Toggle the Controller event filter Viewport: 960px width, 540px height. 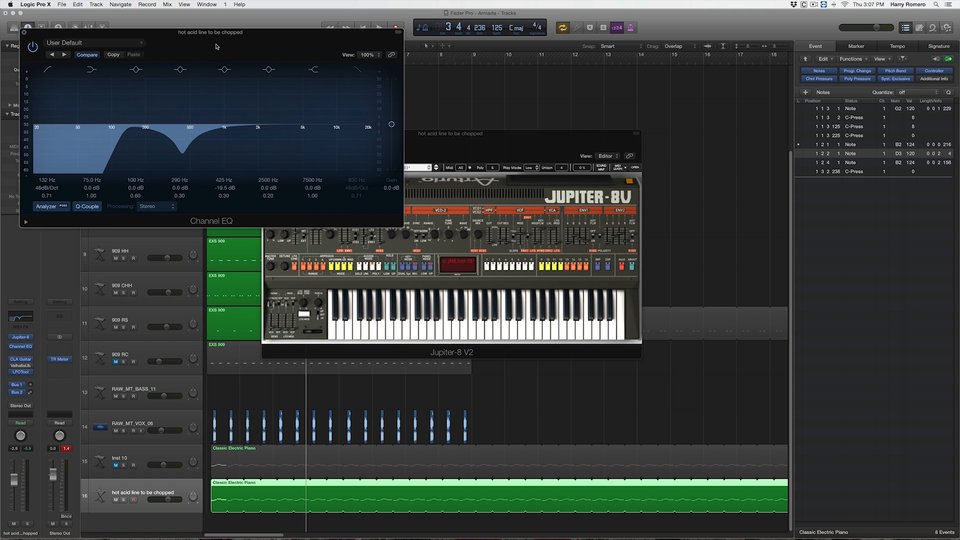coord(934,71)
